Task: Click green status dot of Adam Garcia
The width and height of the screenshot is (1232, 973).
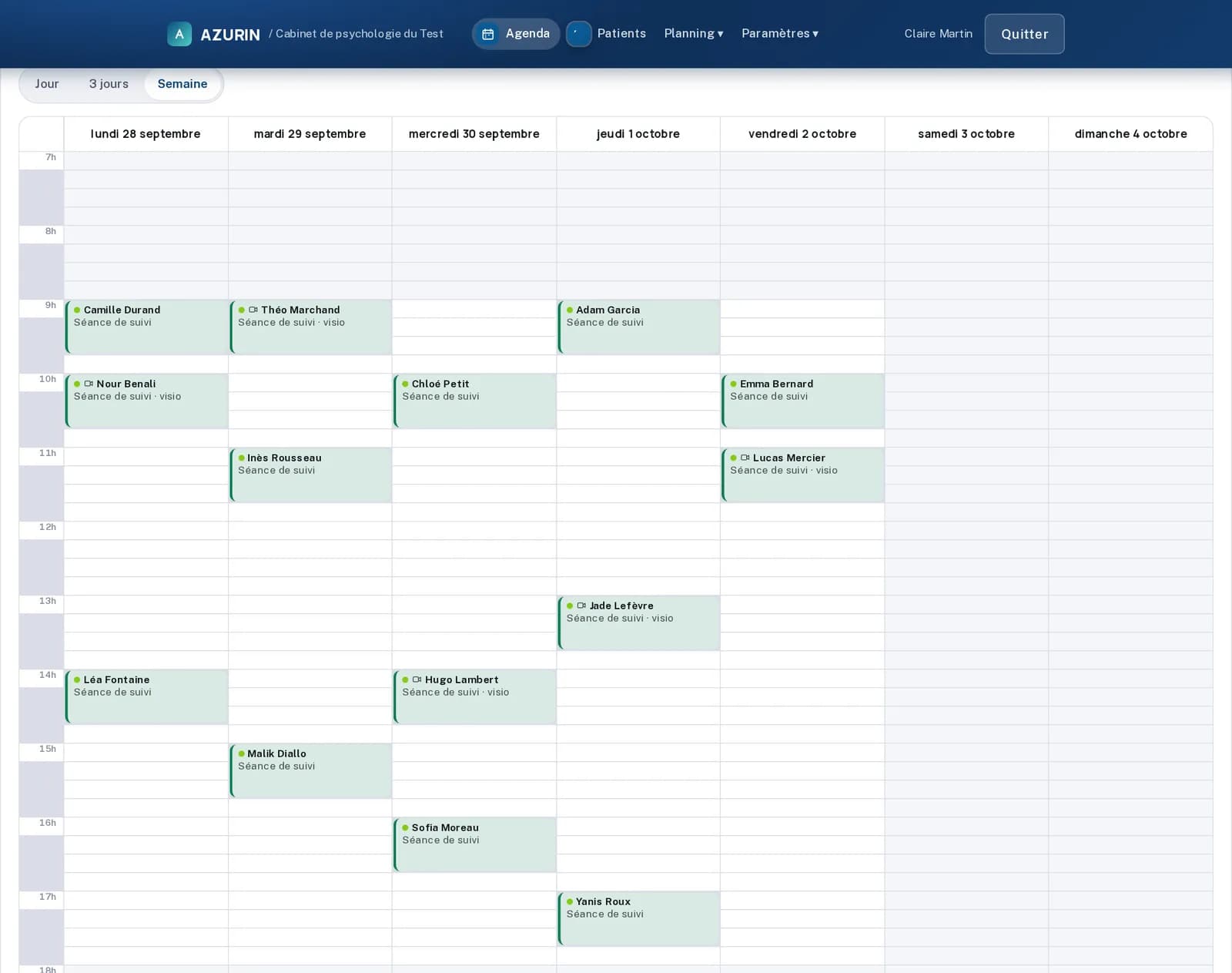Action: tap(570, 310)
